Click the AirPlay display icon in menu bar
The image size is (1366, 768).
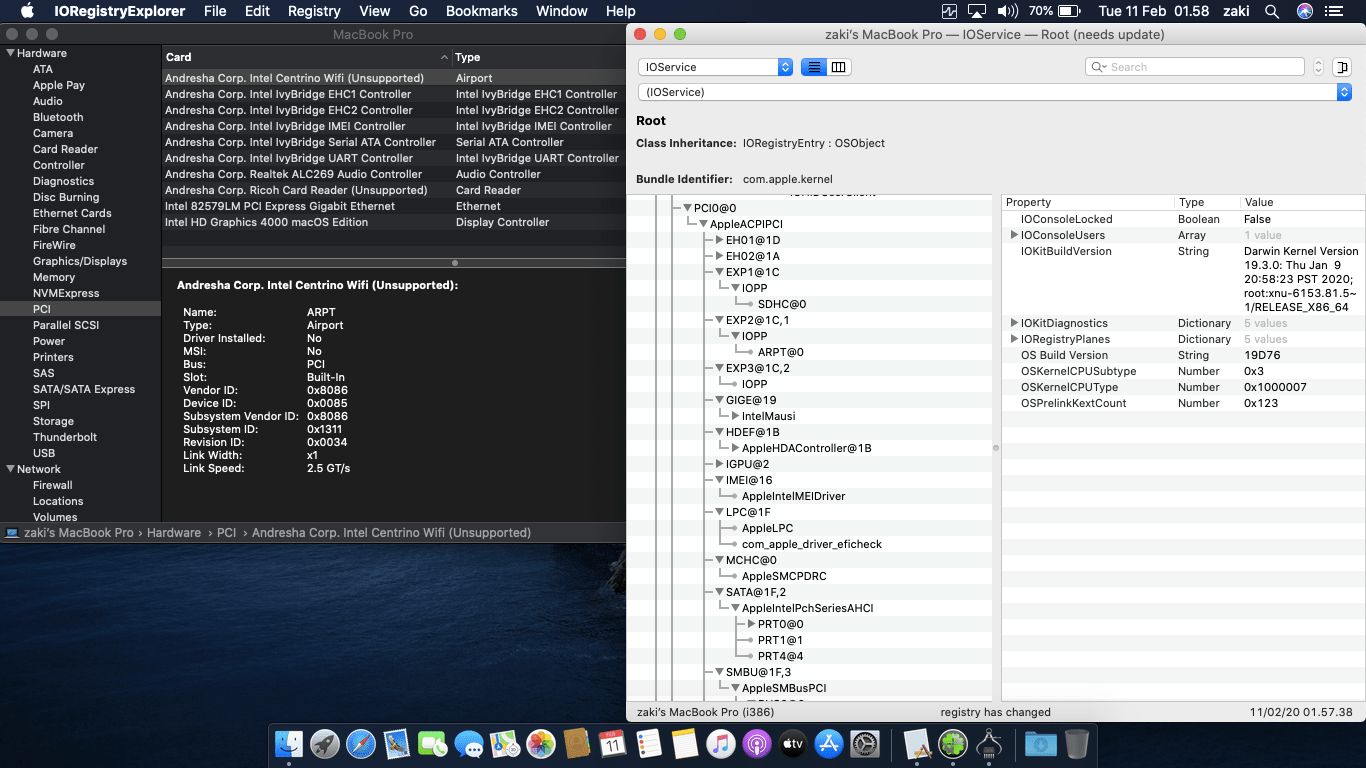pyautogui.click(x=978, y=11)
